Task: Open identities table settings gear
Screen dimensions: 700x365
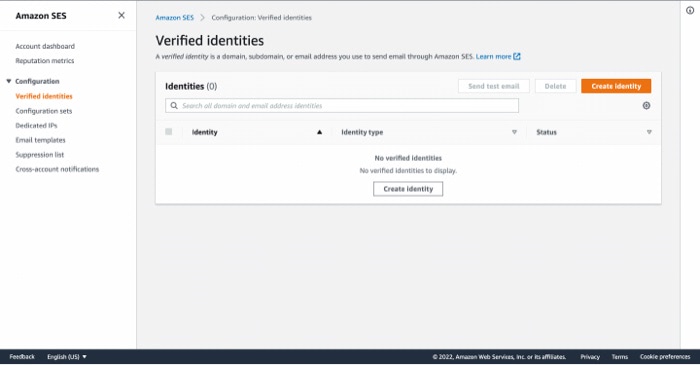Action: (646, 106)
